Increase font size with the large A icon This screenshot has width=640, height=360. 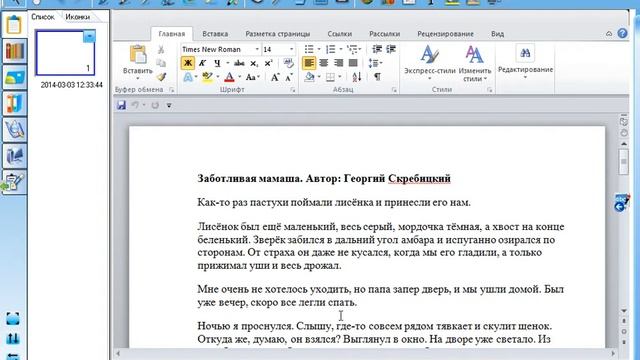(275, 77)
